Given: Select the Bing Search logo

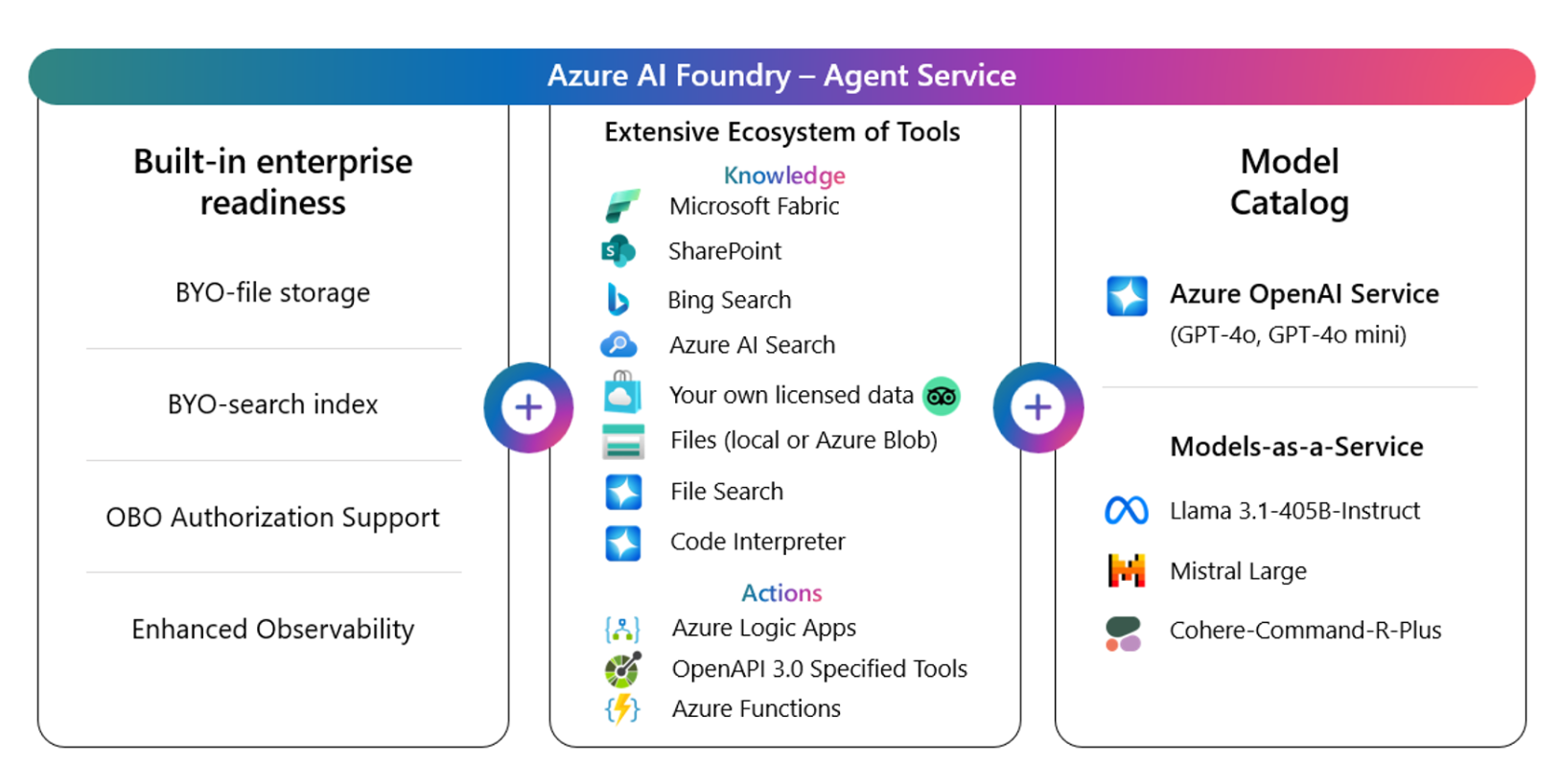Looking at the screenshot, I should pos(618,300).
